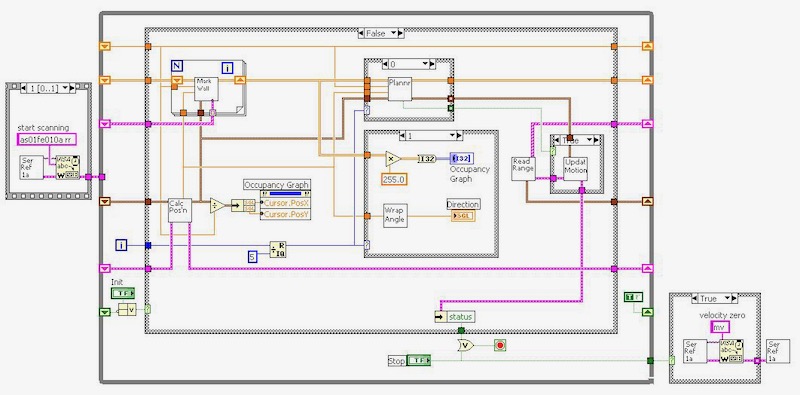Select the start scanning label
800x395 pixels.
pos(43,128)
